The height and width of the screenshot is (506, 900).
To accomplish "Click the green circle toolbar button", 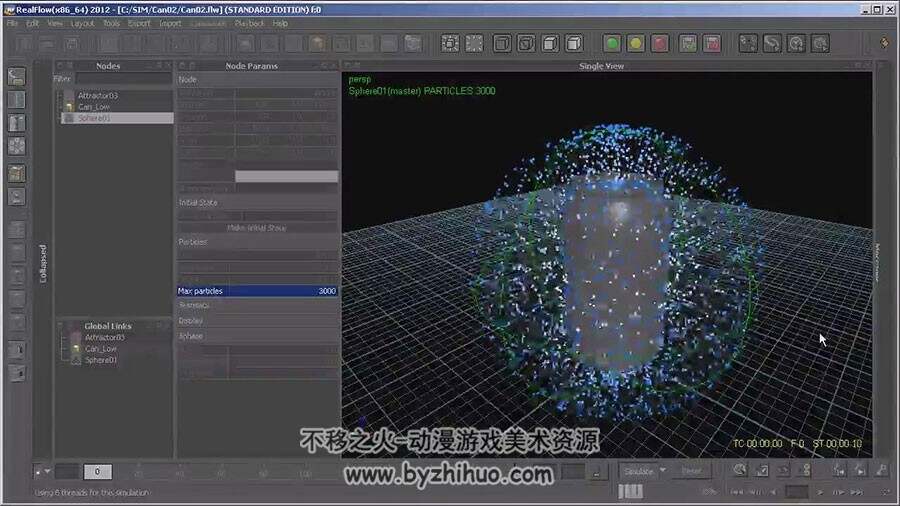I will pyautogui.click(x=612, y=44).
